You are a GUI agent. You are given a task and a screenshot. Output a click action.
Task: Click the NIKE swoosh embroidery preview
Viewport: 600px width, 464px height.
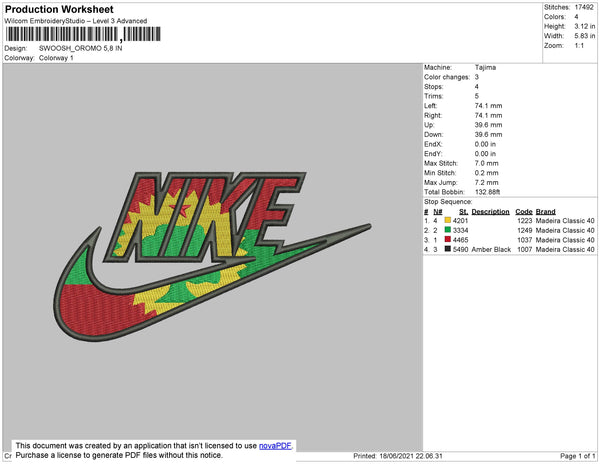[212, 256]
